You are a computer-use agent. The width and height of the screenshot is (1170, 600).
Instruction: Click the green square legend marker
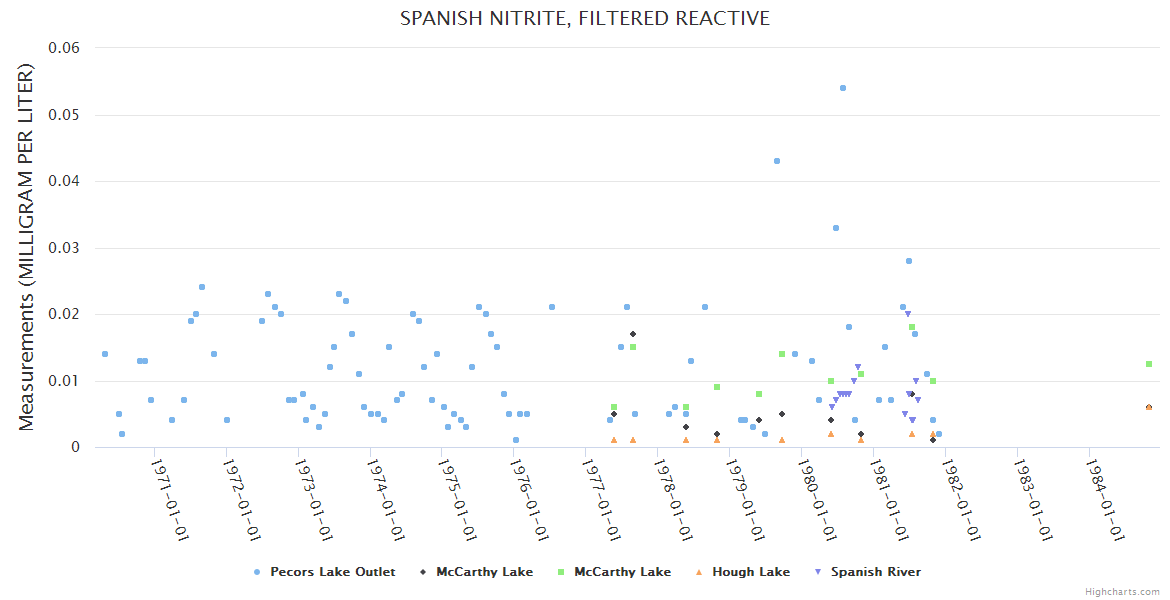(x=561, y=572)
